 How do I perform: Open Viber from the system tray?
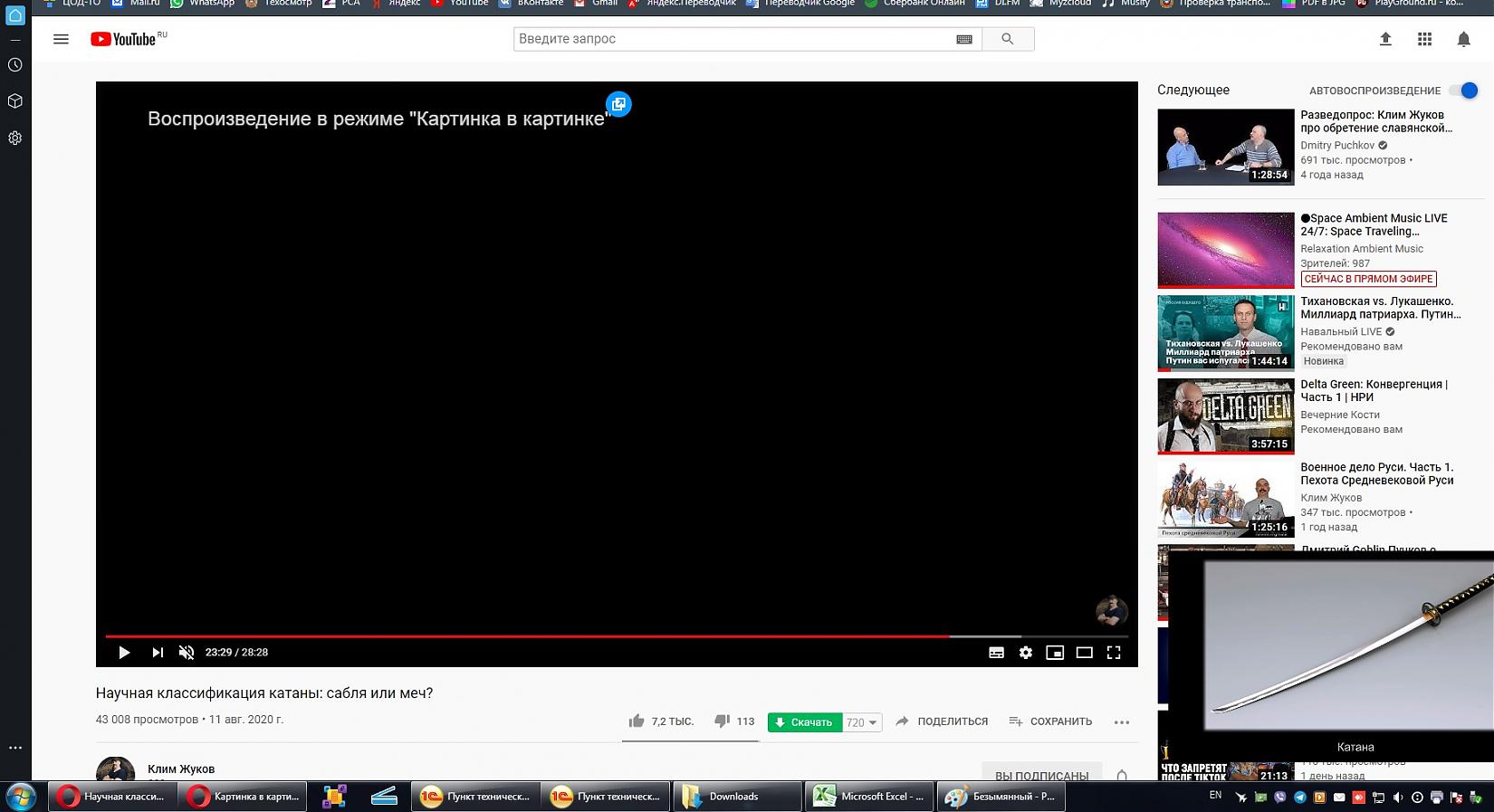[x=1280, y=798]
